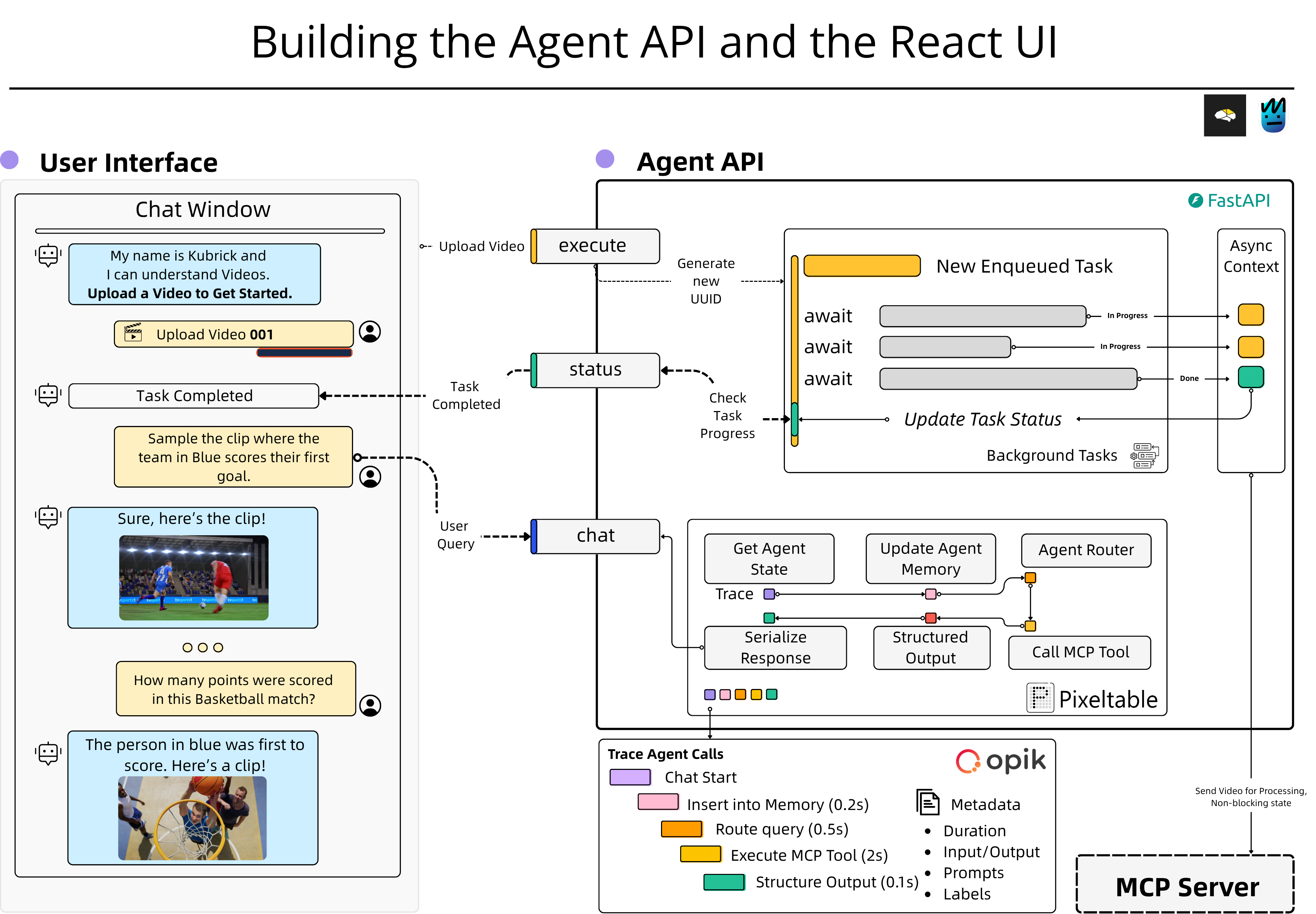Click the robot icon beside Task Completed
Image resolution: width=1316 pixels, height=914 pixels.
48,395
